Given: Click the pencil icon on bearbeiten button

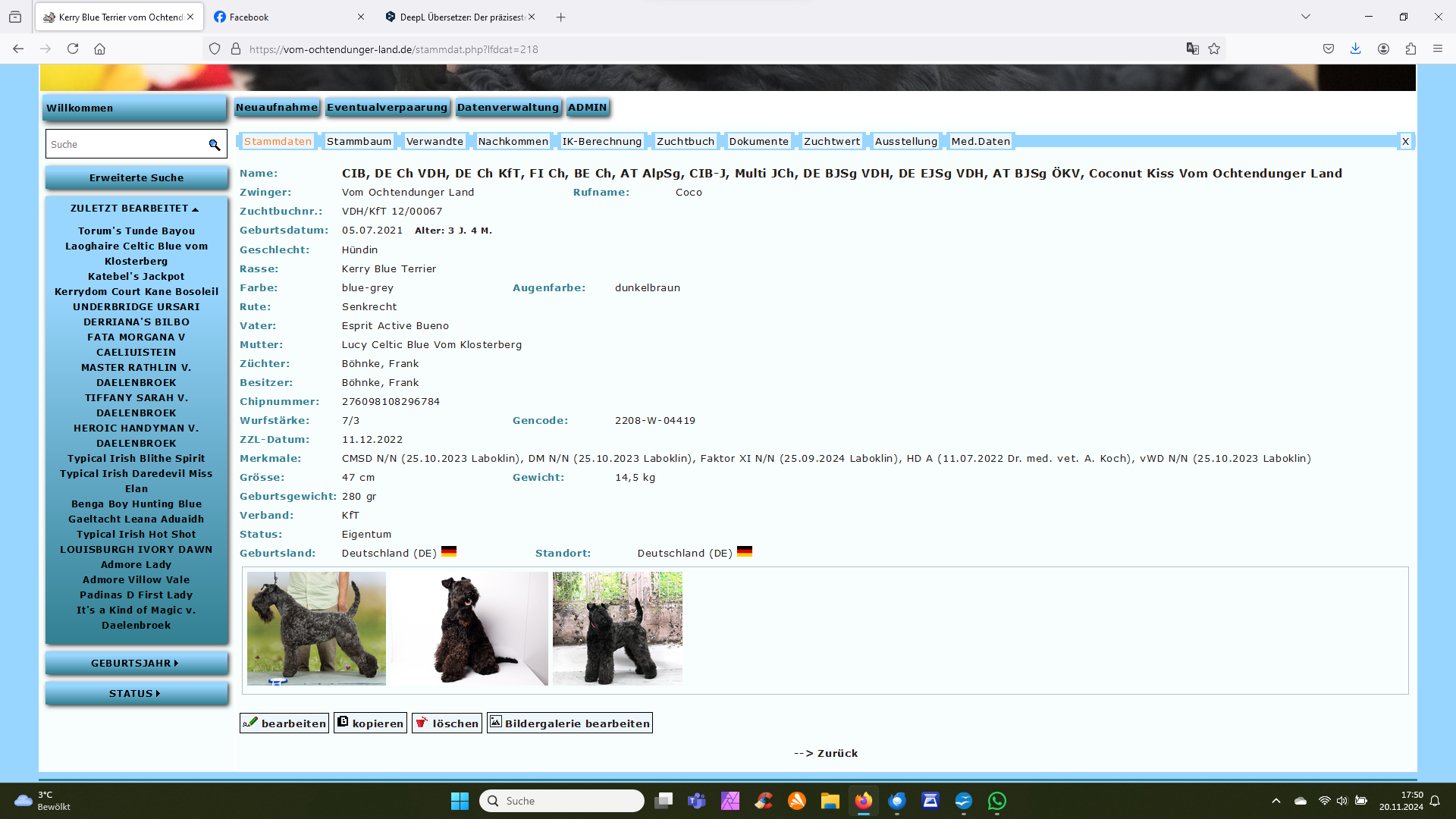Looking at the screenshot, I should point(250,723).
